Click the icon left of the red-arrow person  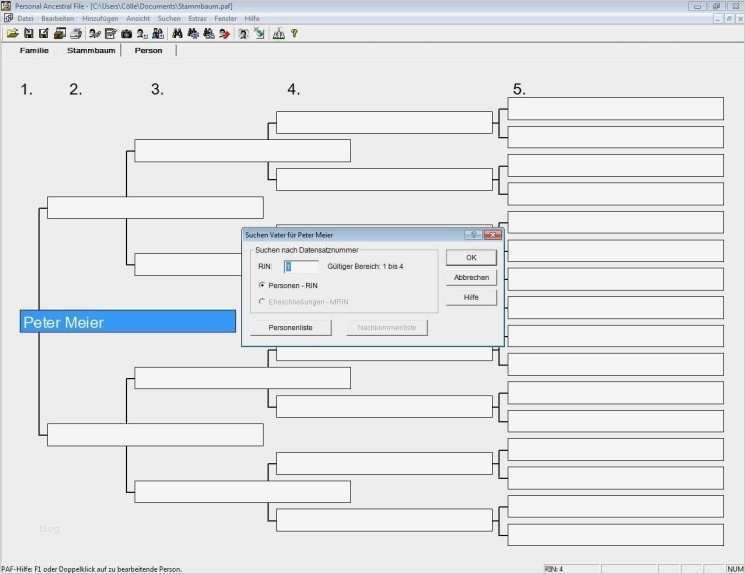pyautogui.click(x=209, y=33)
